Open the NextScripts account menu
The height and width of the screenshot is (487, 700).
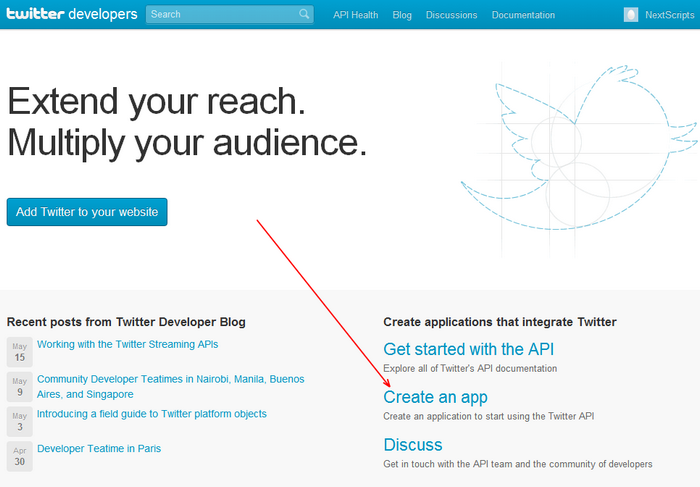coord(669,15)
